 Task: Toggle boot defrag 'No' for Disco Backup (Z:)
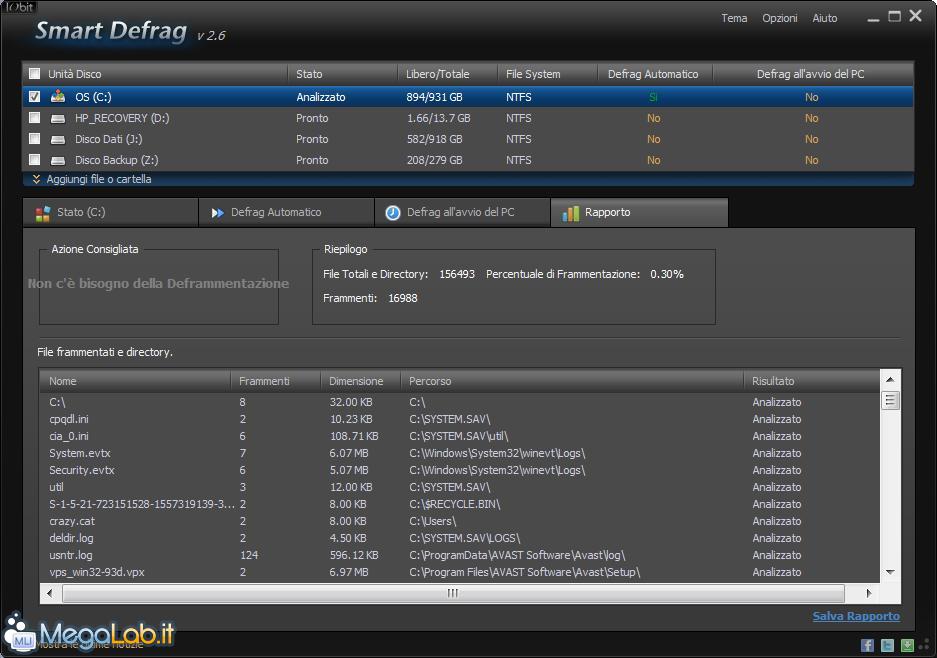point(812,160)
